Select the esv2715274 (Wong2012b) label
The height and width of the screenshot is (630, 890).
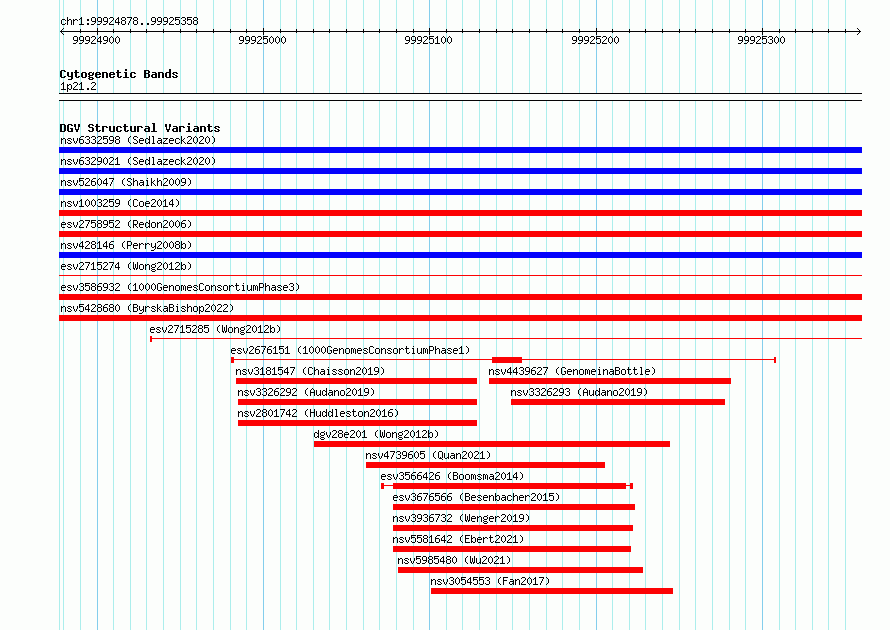[126, 266]
